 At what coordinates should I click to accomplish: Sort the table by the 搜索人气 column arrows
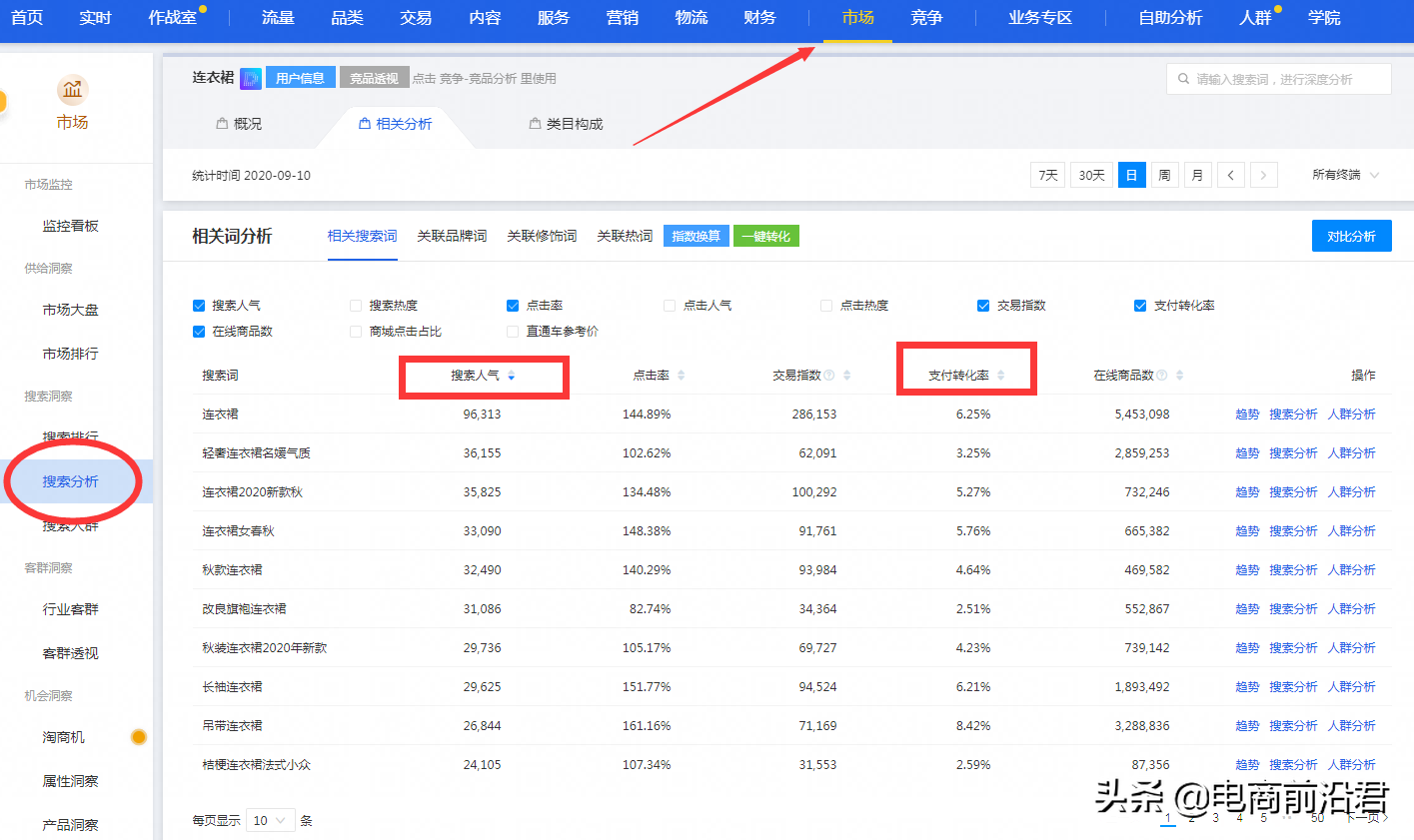pyautogui.click(x=512, y=376)
